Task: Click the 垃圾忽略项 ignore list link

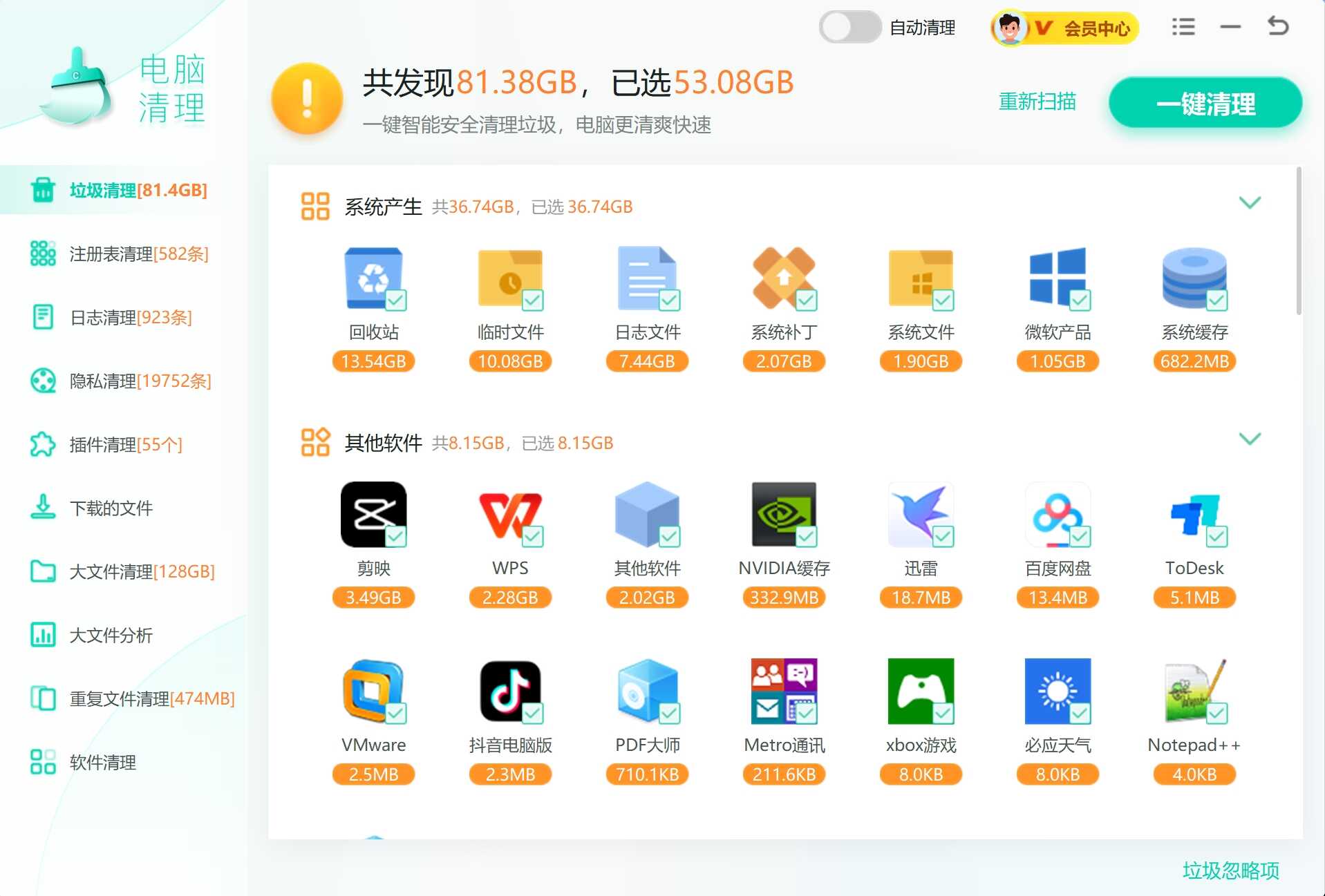Action: pyautogui.click(x=1230, y=870)
